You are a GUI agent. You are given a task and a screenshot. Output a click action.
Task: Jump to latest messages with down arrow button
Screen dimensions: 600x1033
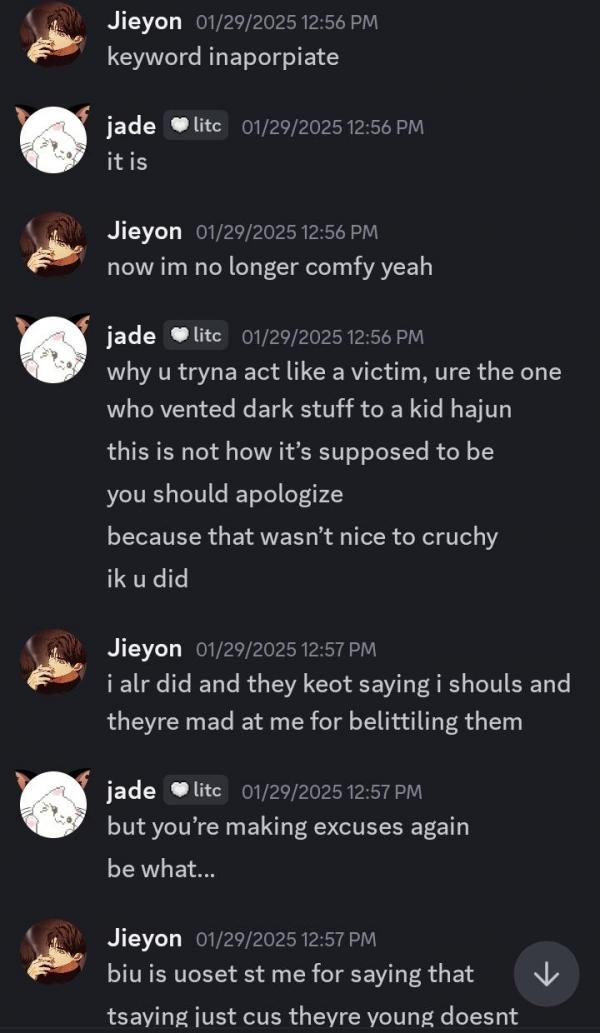[546, 974]
